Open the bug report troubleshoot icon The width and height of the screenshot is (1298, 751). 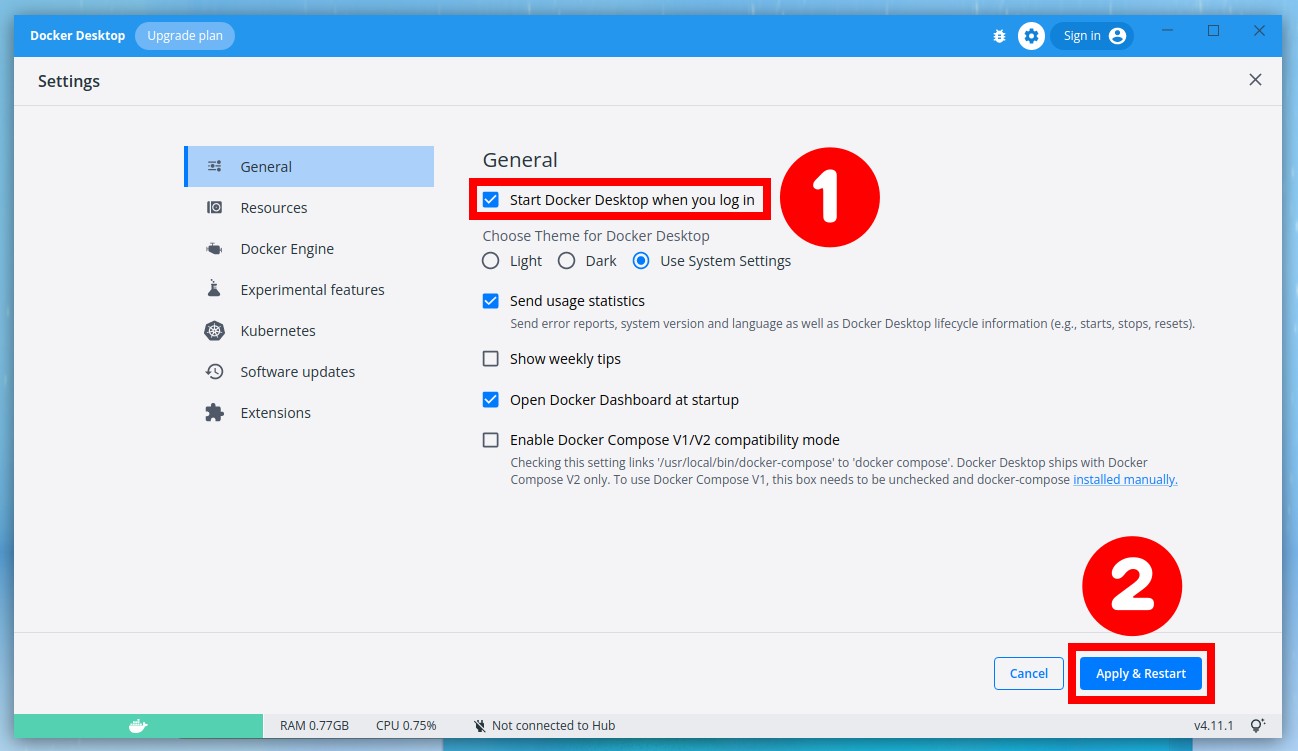click(999, 36)
